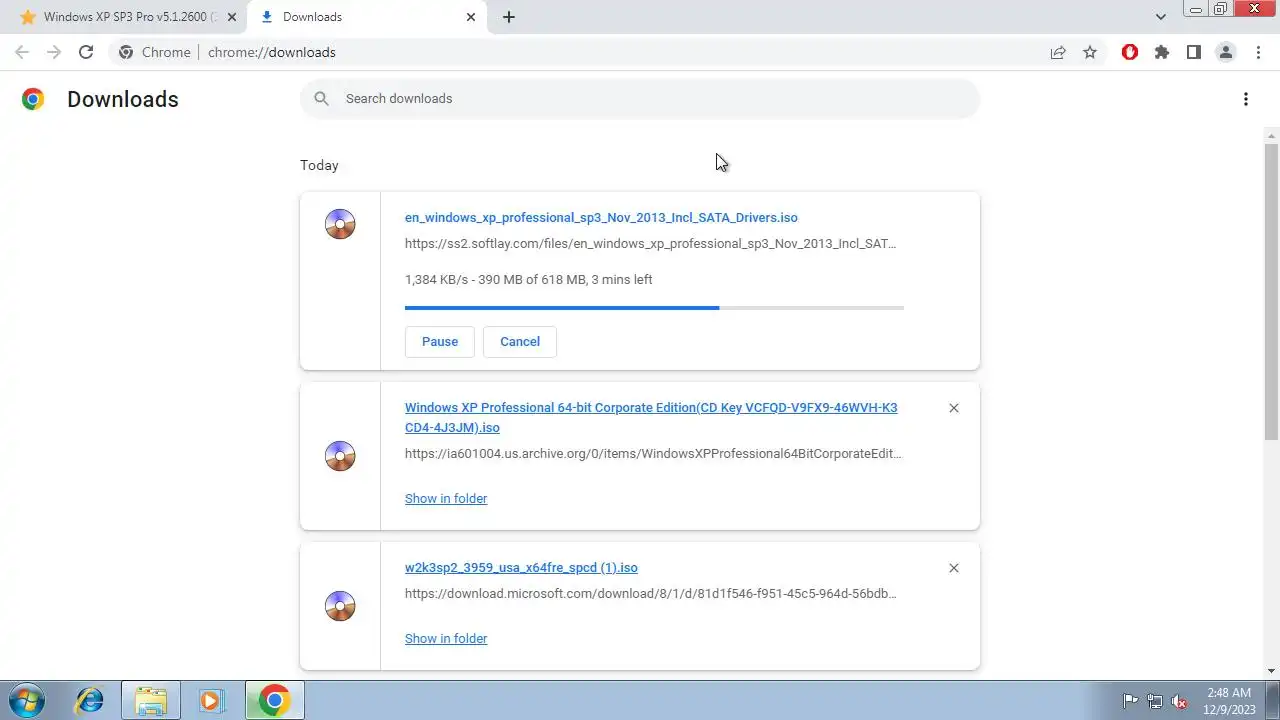Click the Chrome site info chip

tap(156, 52)
